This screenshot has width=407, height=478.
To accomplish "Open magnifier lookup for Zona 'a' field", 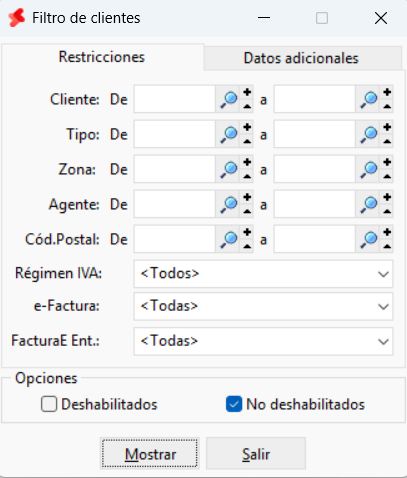I will coord(368,169).
